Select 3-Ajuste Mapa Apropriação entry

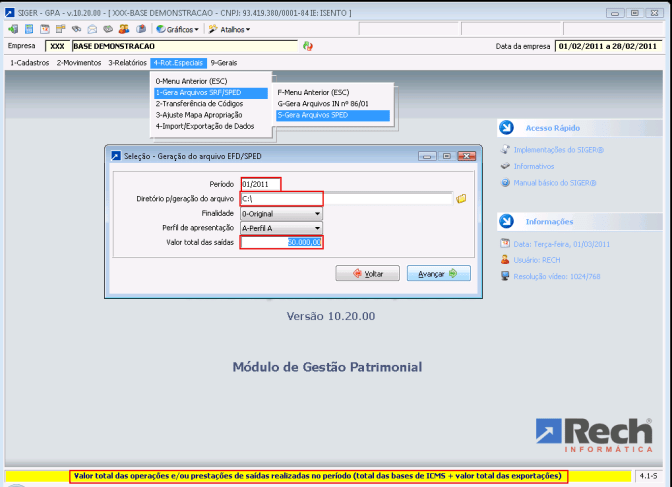click(x=211, y=115)
